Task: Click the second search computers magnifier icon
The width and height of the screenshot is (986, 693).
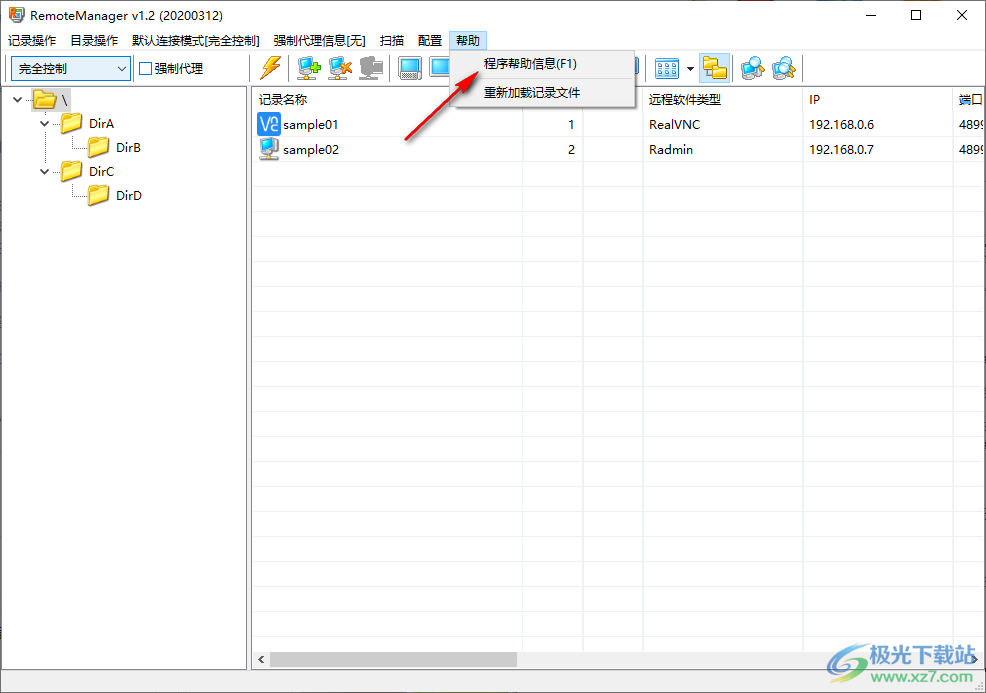Action: (x=784, y=68)
